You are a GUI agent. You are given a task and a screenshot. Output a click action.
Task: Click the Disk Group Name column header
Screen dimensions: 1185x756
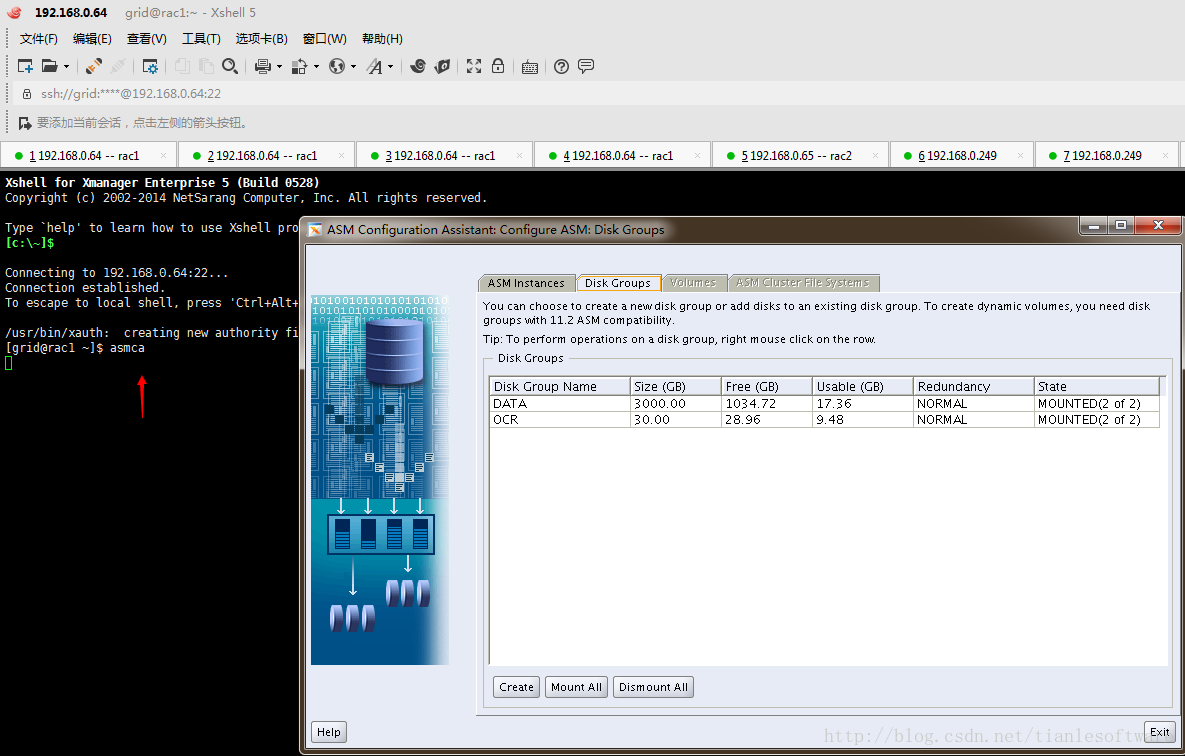560,386
